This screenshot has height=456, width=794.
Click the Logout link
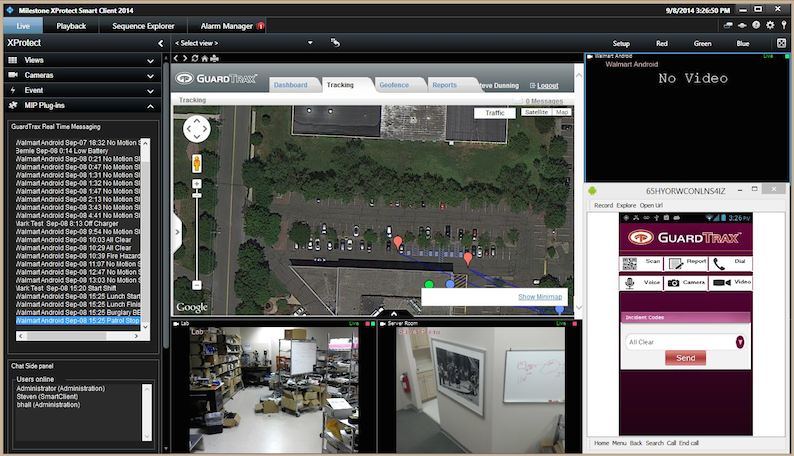(x=547, y=86)
